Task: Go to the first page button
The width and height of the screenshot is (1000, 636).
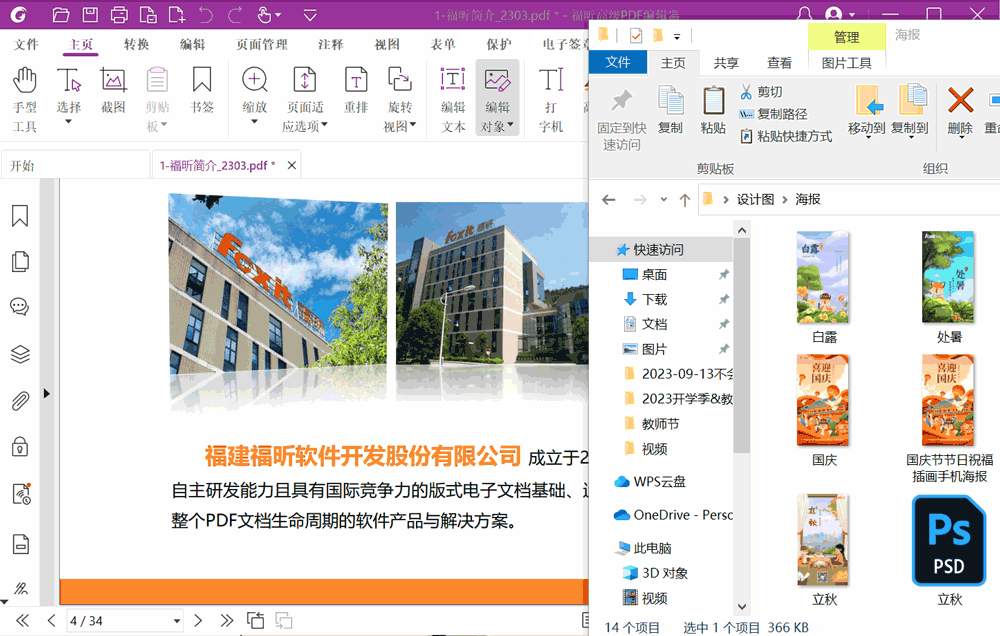Action: coord(22,620)
